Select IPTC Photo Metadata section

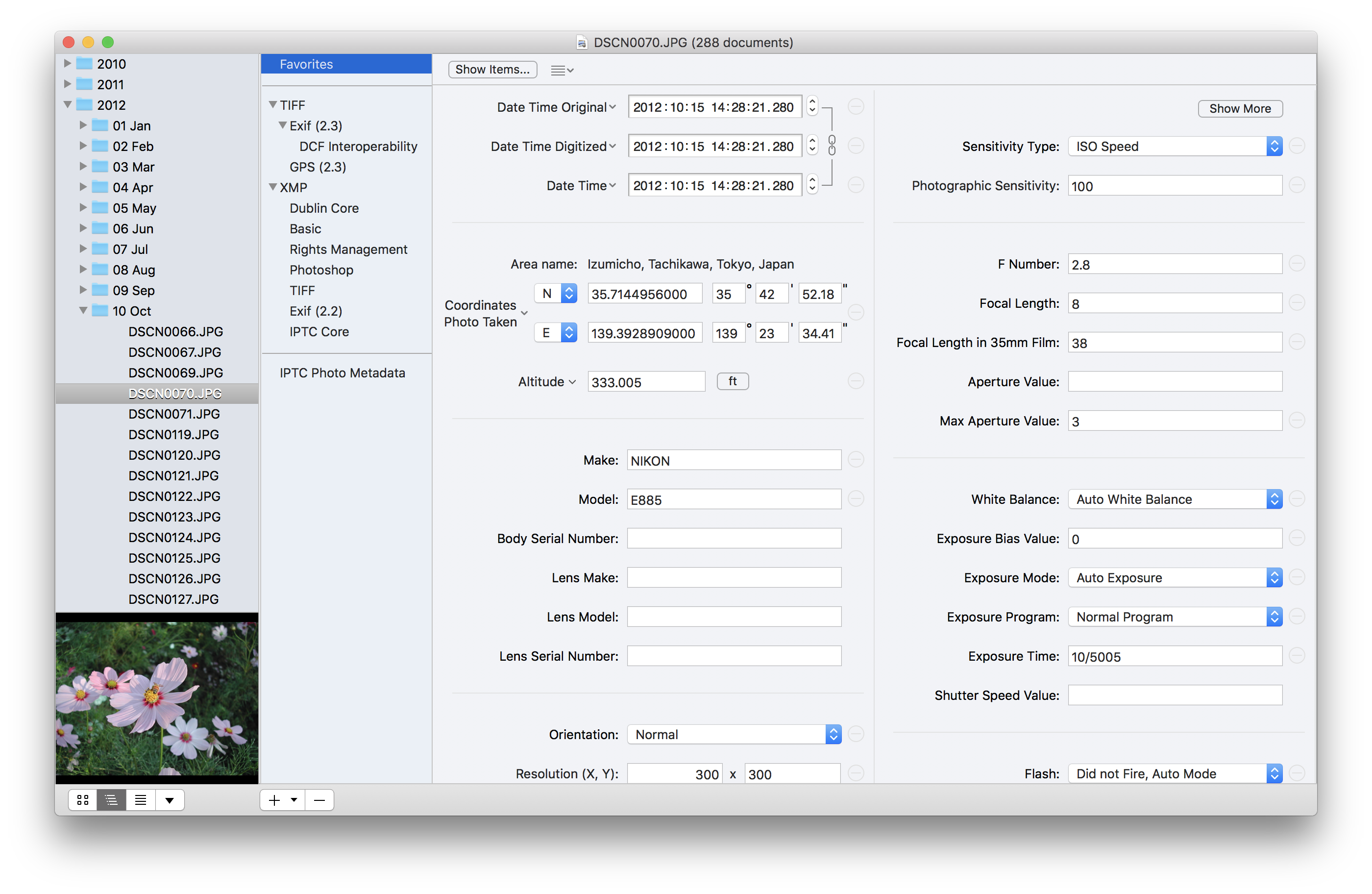[343, 372]
